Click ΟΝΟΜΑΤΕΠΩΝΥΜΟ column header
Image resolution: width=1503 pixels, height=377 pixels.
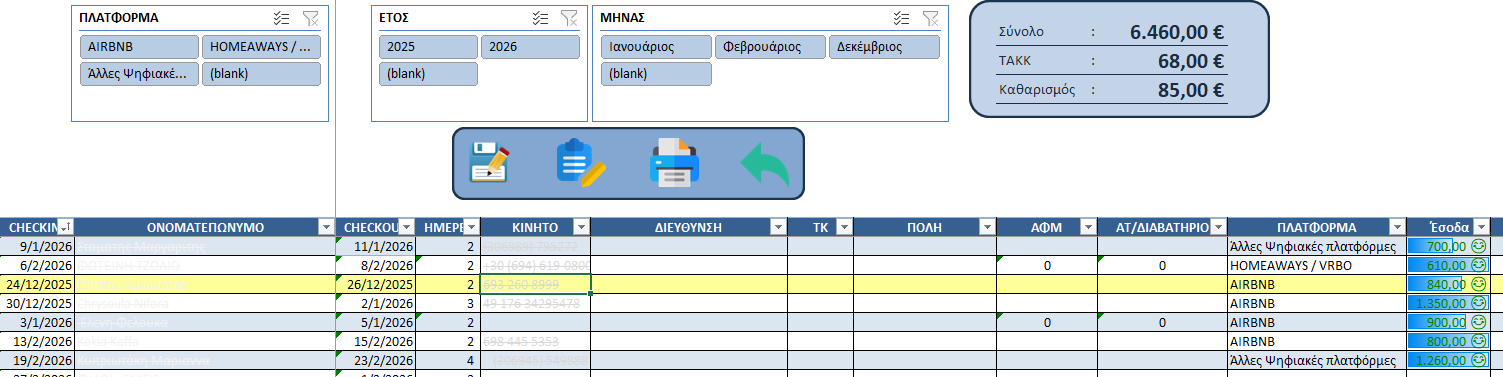pyautogui.click(x=204, y=227)
